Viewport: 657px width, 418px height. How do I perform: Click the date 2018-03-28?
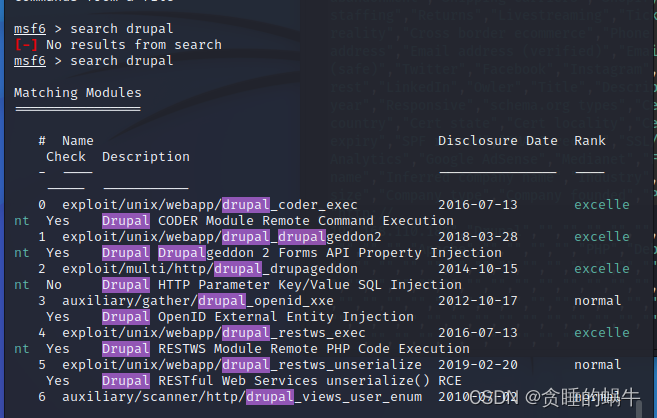click(478, 237)
